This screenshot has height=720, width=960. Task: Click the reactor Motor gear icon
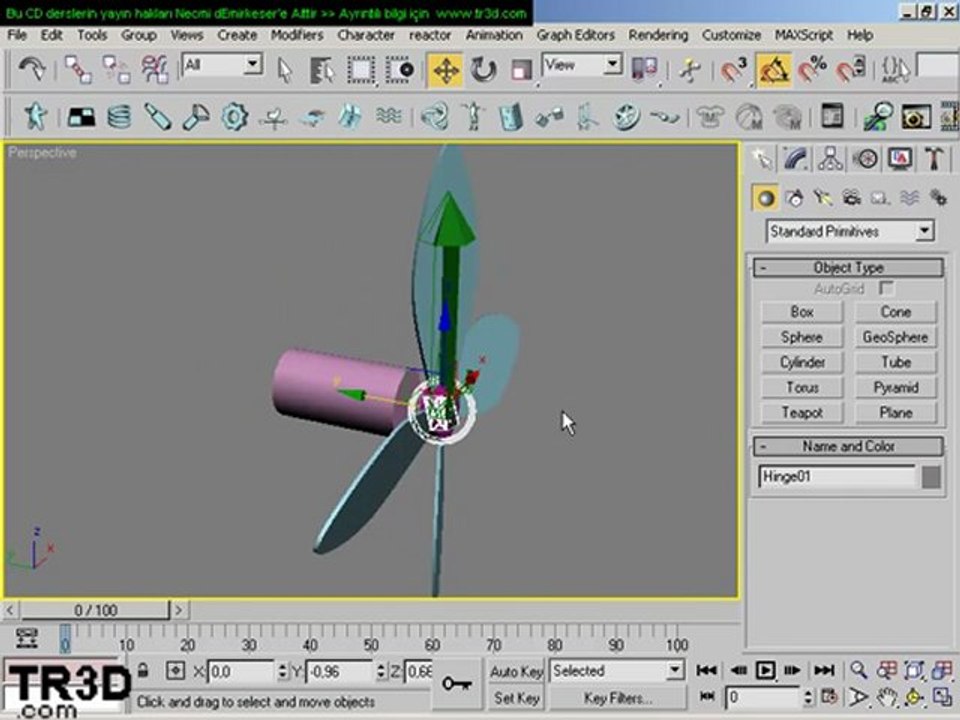pos(234,116)
